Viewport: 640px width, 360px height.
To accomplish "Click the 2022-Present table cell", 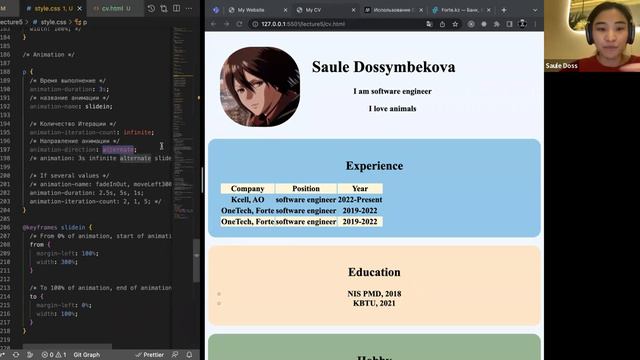I will [360, 200].
